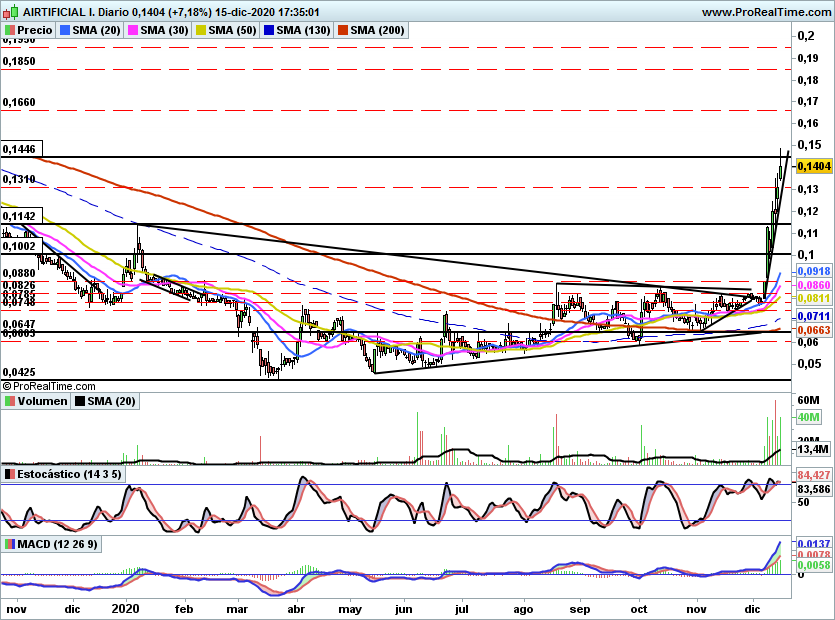Click the 0,15 price axis label
This screenshot has height=620, width=835.
[809, 144]
